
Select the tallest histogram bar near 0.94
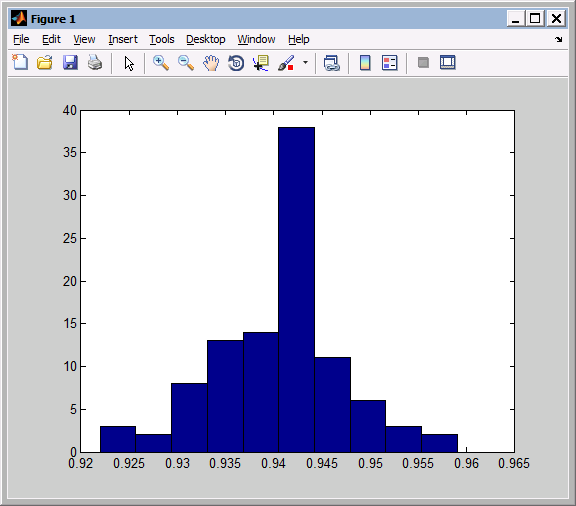(296, 290)
